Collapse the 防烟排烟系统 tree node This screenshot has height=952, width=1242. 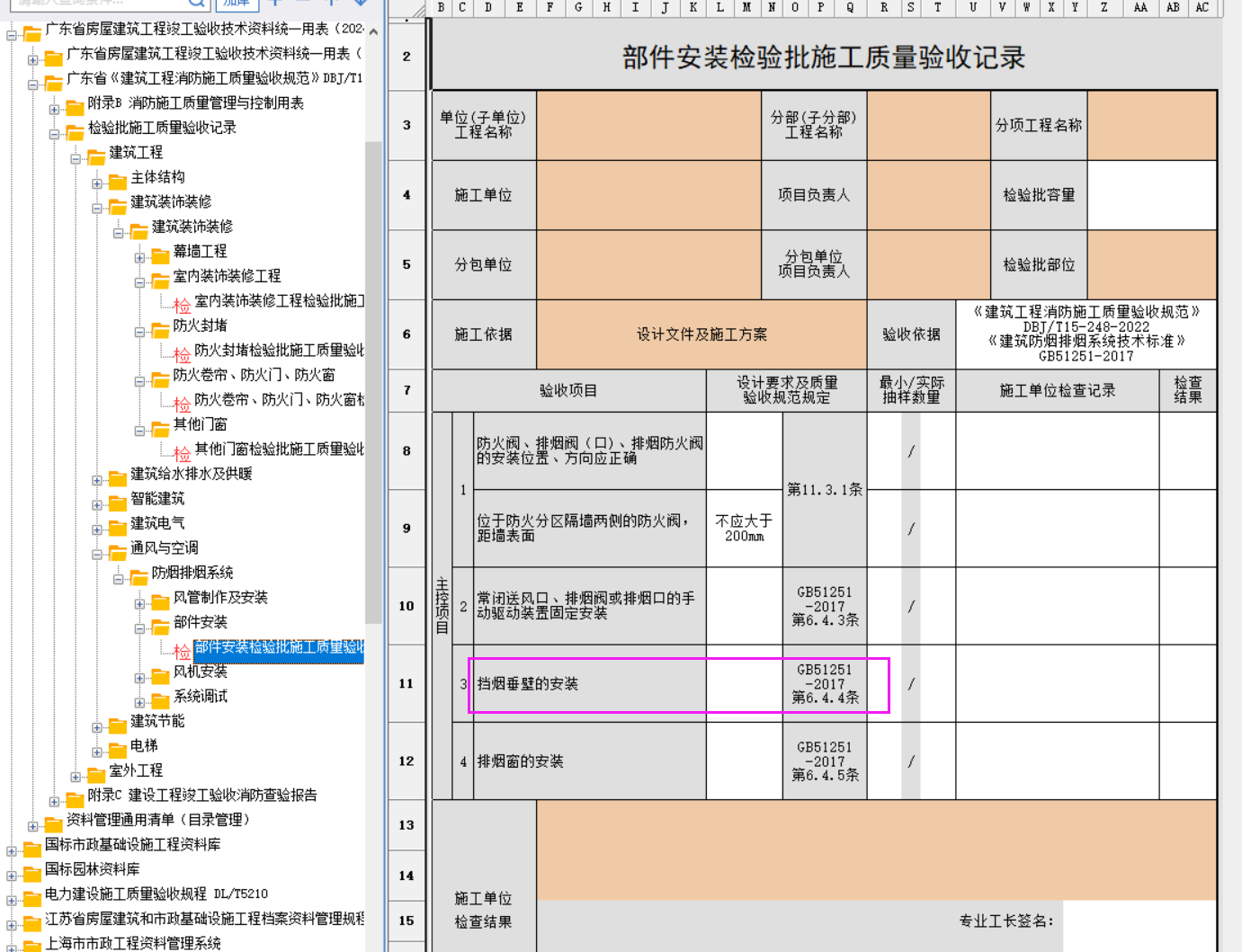tap(118, 579)
